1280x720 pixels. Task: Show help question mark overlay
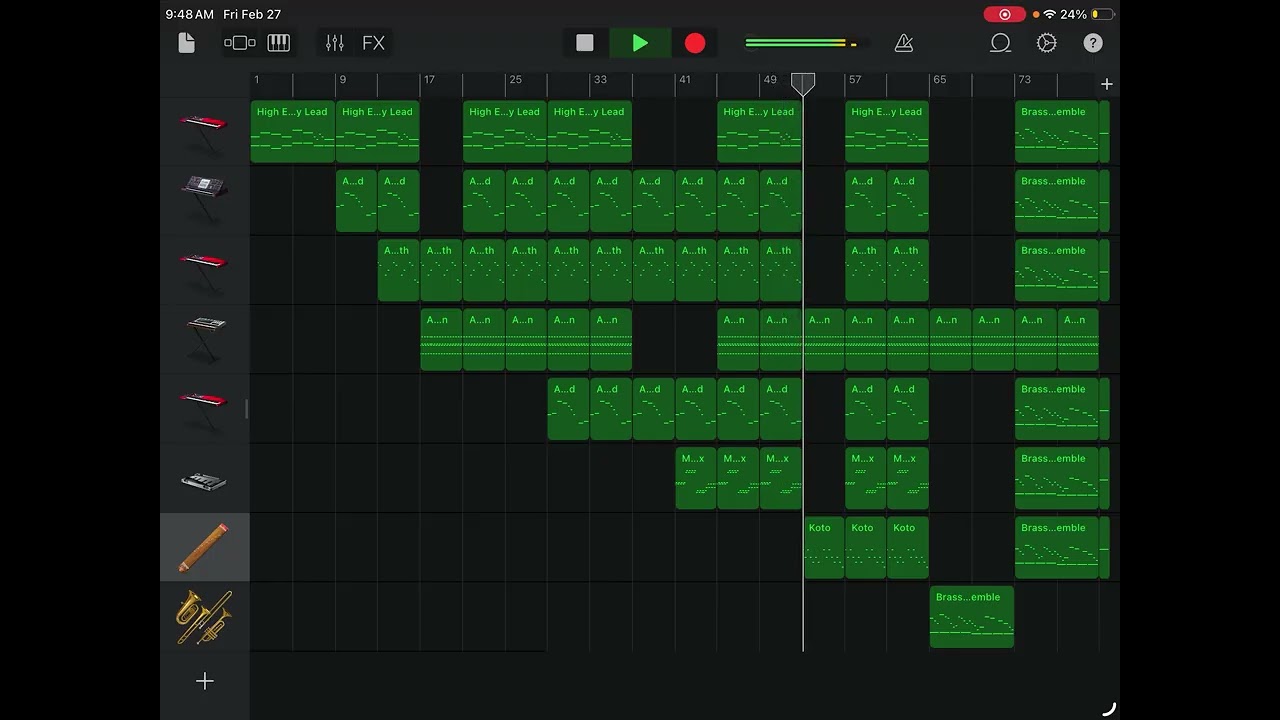click(1093, 43)
